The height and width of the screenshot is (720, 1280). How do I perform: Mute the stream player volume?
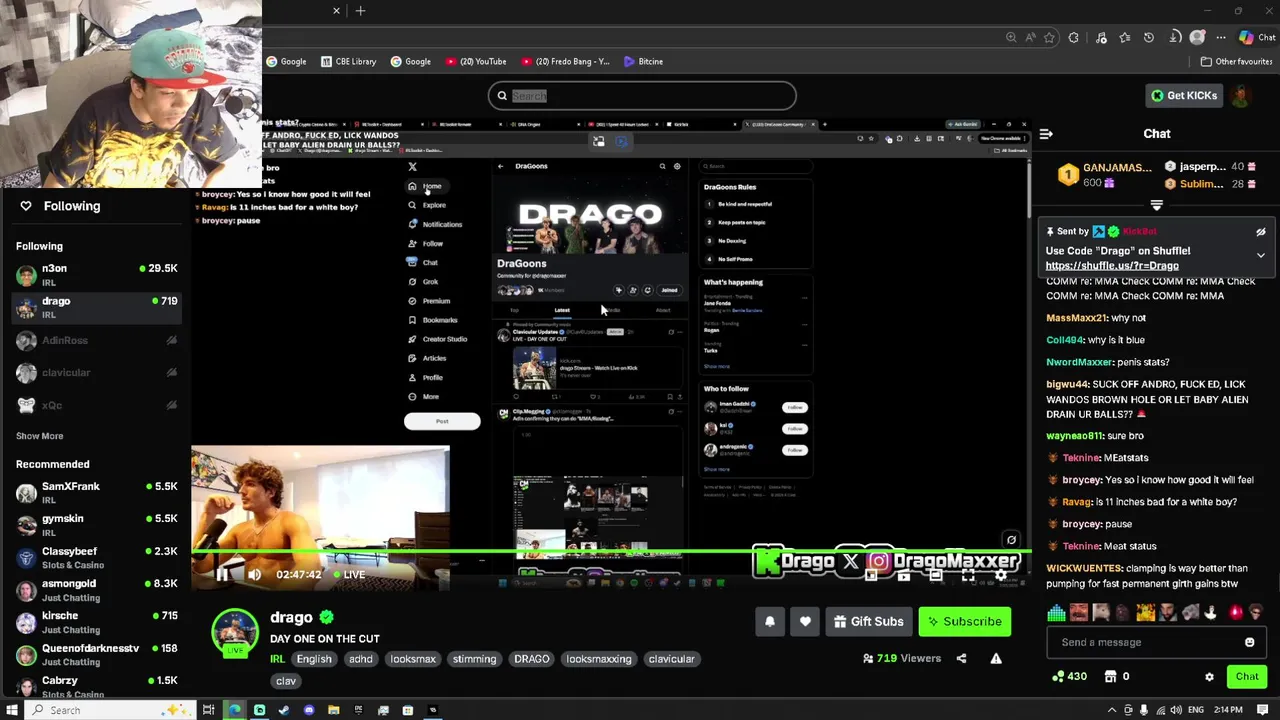pyautogui.click(x=254, y=574)
